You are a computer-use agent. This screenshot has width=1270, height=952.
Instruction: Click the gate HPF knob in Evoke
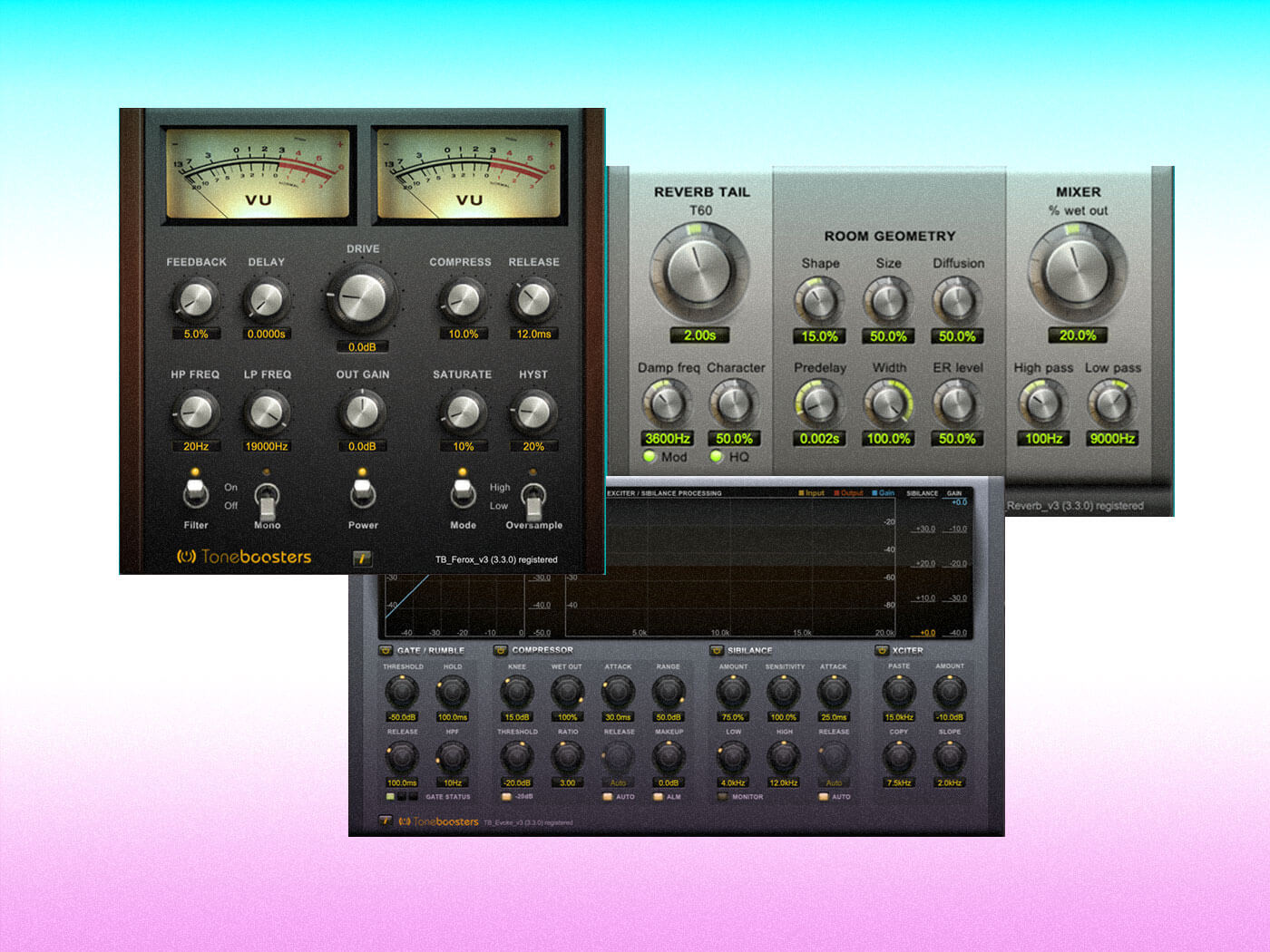pyautogui.click(x=453, y=757)
